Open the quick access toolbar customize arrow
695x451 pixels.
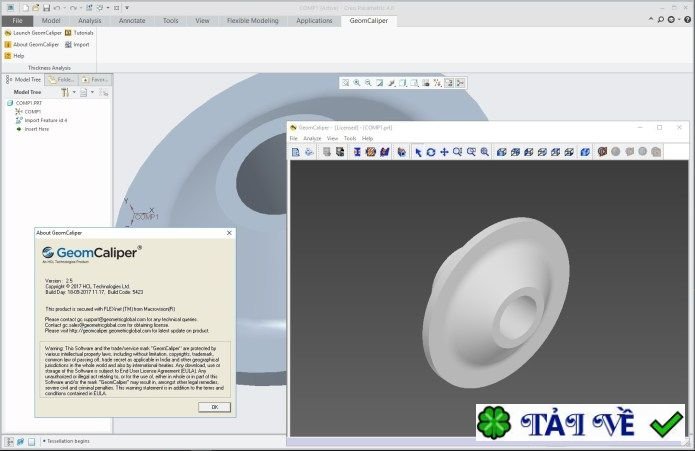pyautogui.click(x=127, y=7)
